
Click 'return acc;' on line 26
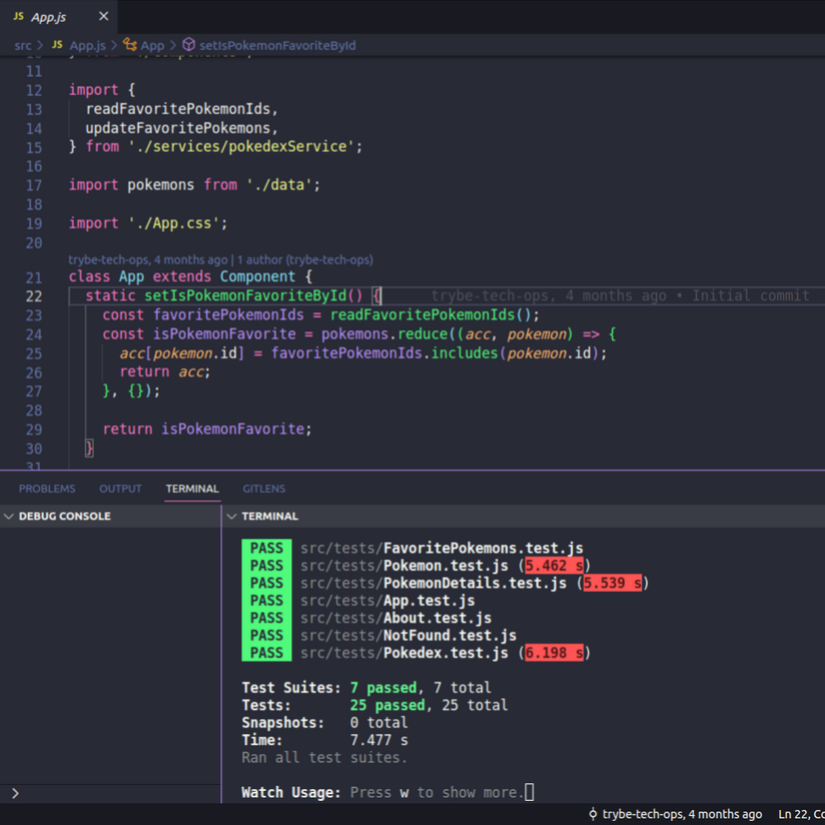165,372
